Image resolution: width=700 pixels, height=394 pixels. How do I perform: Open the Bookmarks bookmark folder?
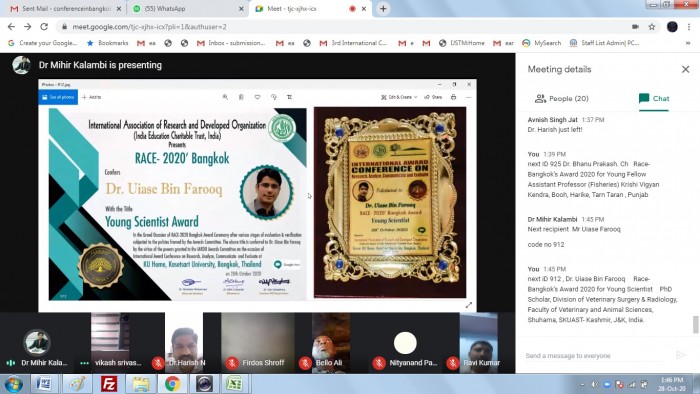point(108,43)
